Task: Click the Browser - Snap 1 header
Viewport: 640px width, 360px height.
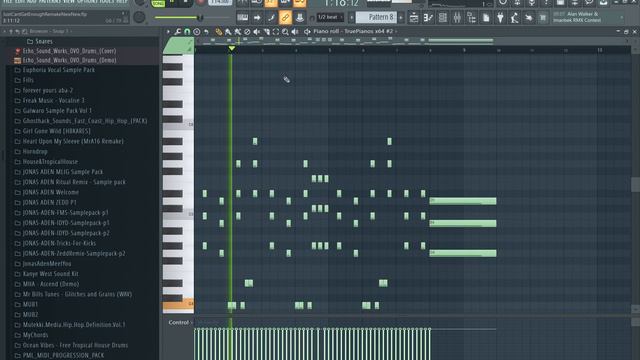Action: tap(49, 31)
